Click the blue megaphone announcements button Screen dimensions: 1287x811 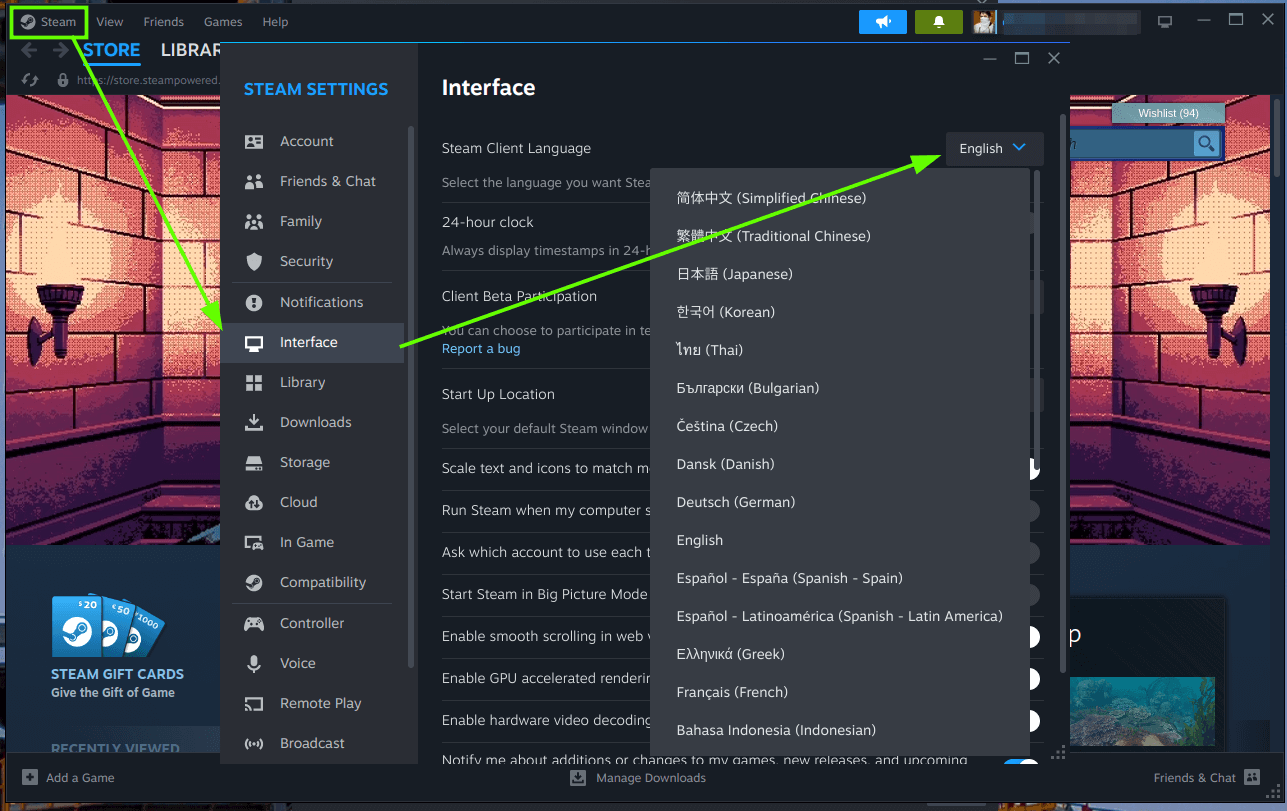(x=883, y=22)
